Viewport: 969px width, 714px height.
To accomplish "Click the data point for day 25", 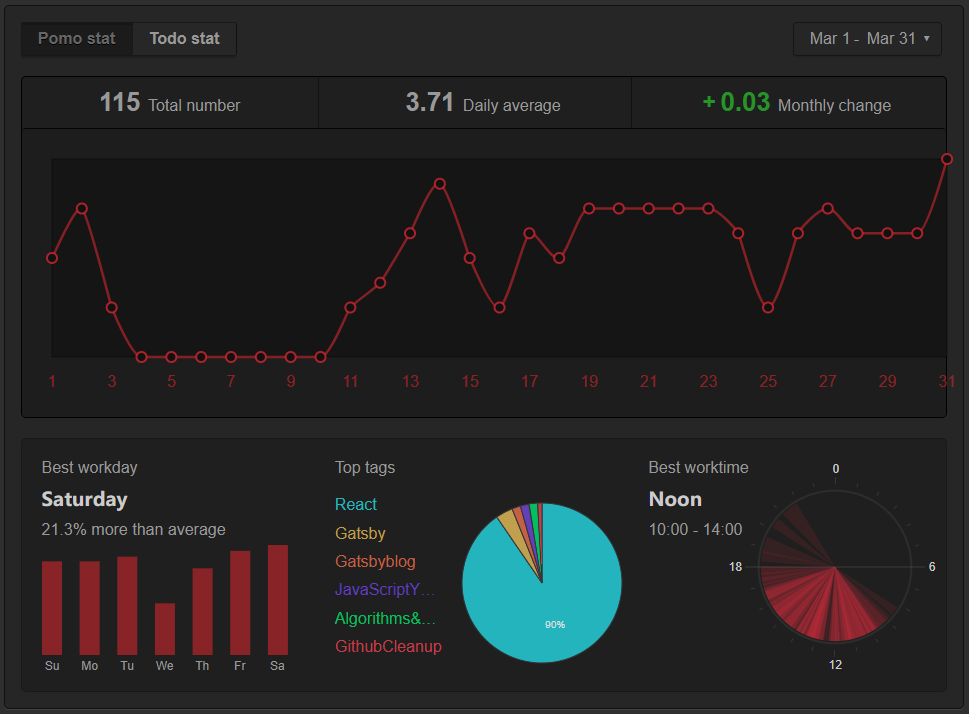I will point(768,308).
